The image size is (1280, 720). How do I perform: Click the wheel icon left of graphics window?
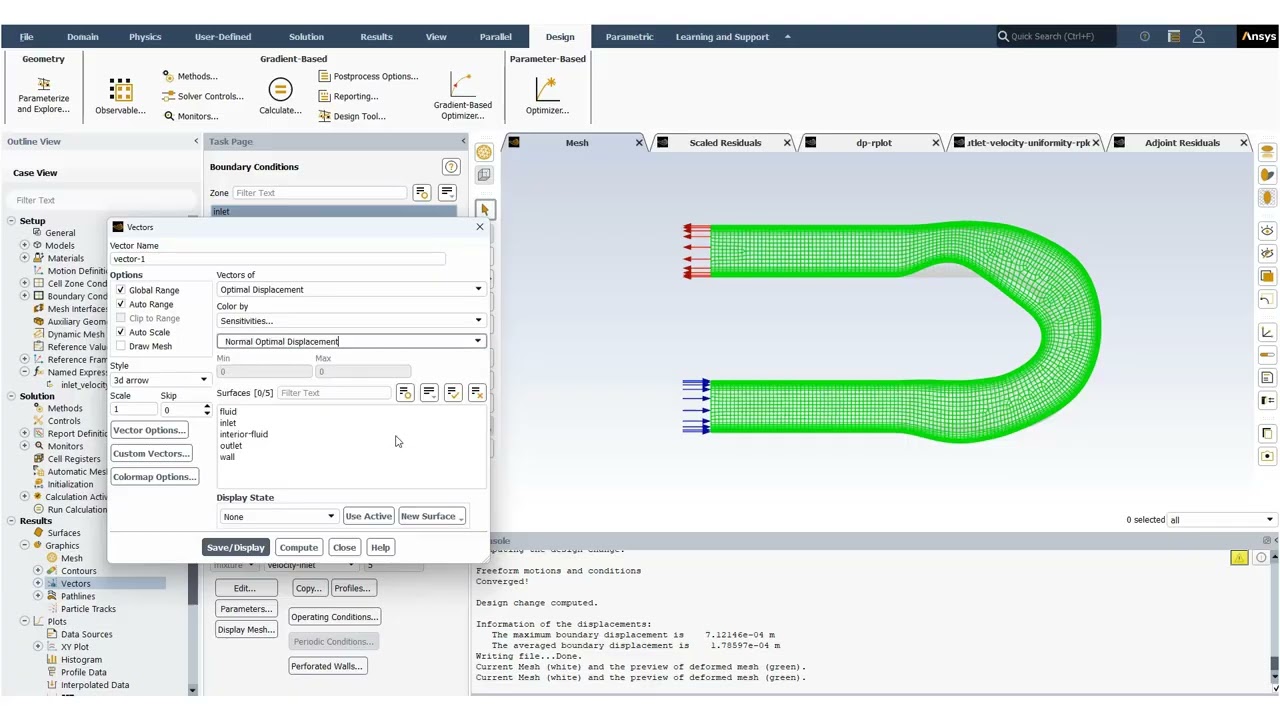pos(484,152)
